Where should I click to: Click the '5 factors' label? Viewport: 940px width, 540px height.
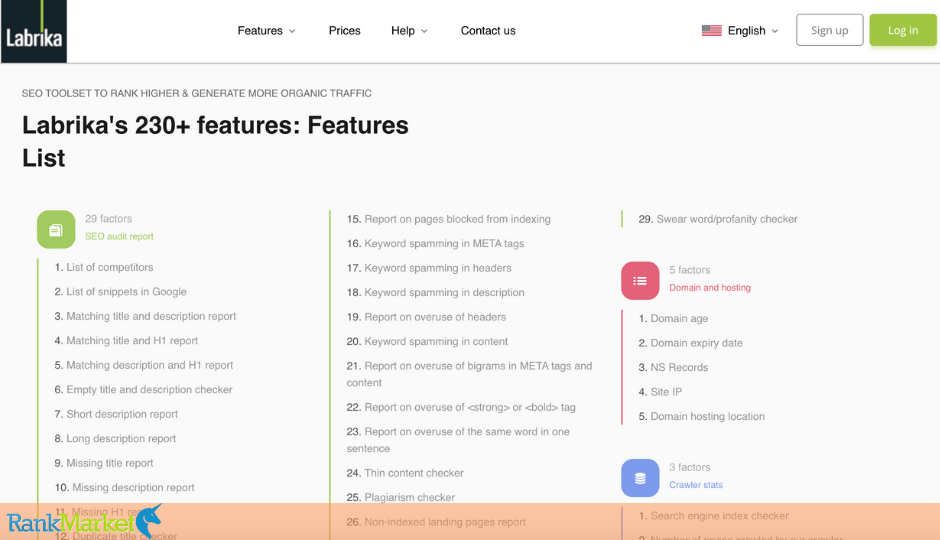(x=689, y=270)
